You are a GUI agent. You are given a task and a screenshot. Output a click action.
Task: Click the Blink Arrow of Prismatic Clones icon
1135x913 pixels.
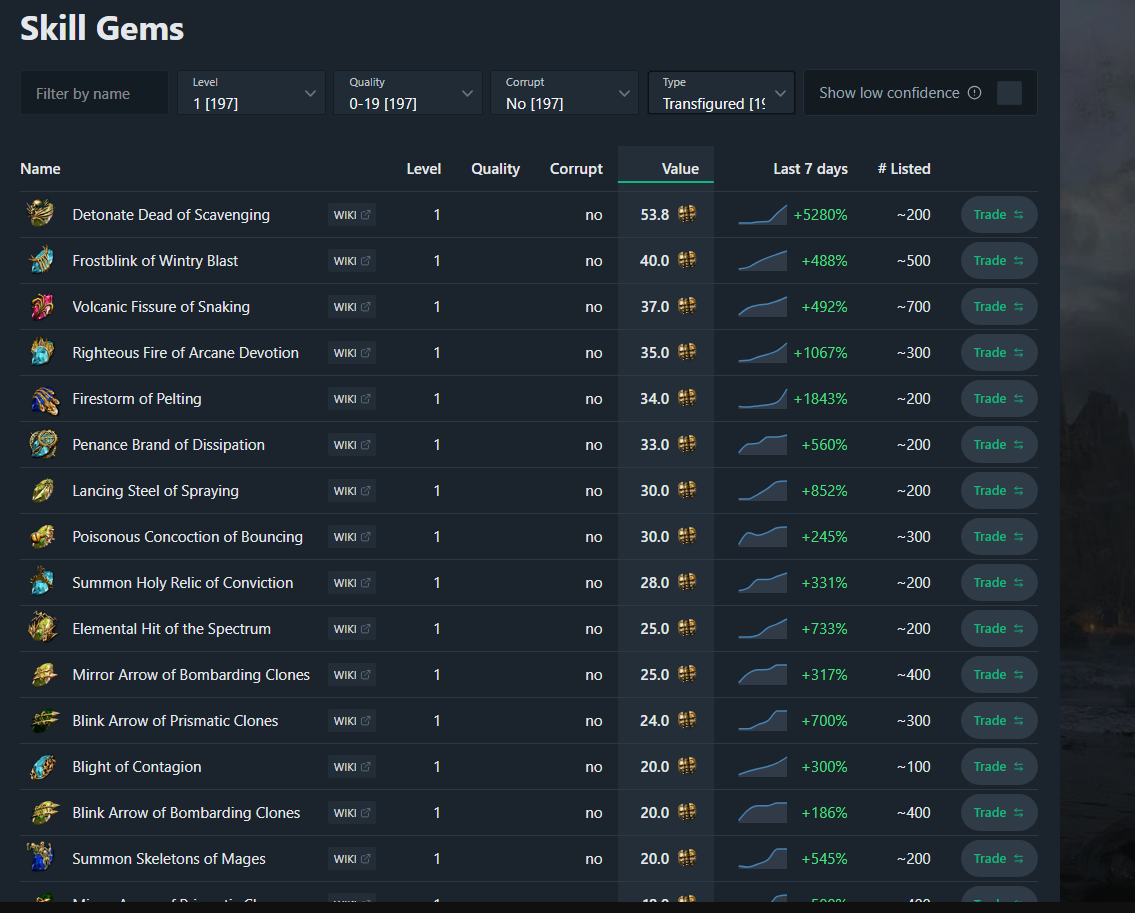[x=45, y=720]
